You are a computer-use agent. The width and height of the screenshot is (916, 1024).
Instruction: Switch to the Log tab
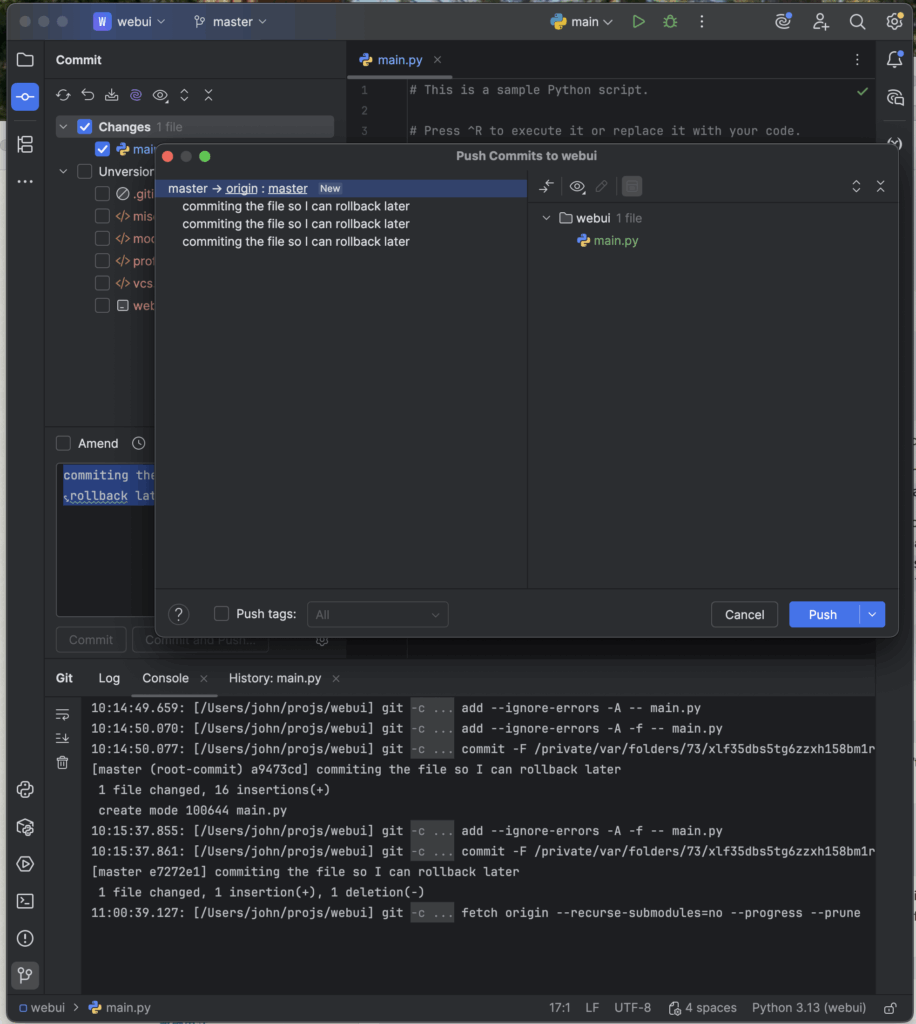pos(109,679)
